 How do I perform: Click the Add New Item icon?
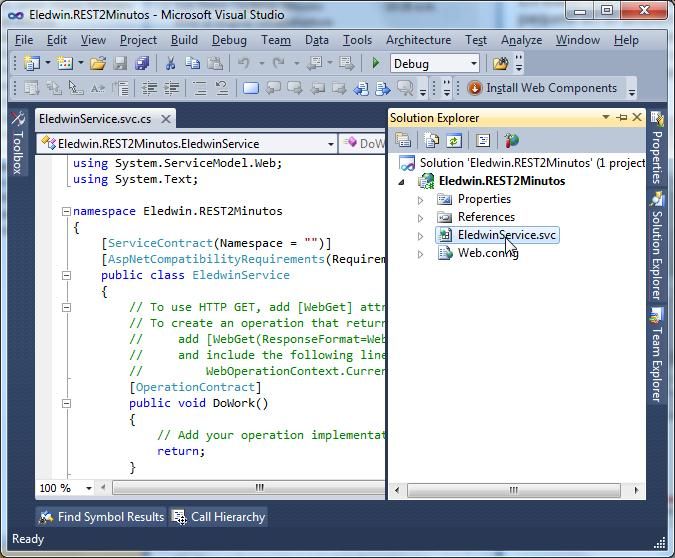65,64
